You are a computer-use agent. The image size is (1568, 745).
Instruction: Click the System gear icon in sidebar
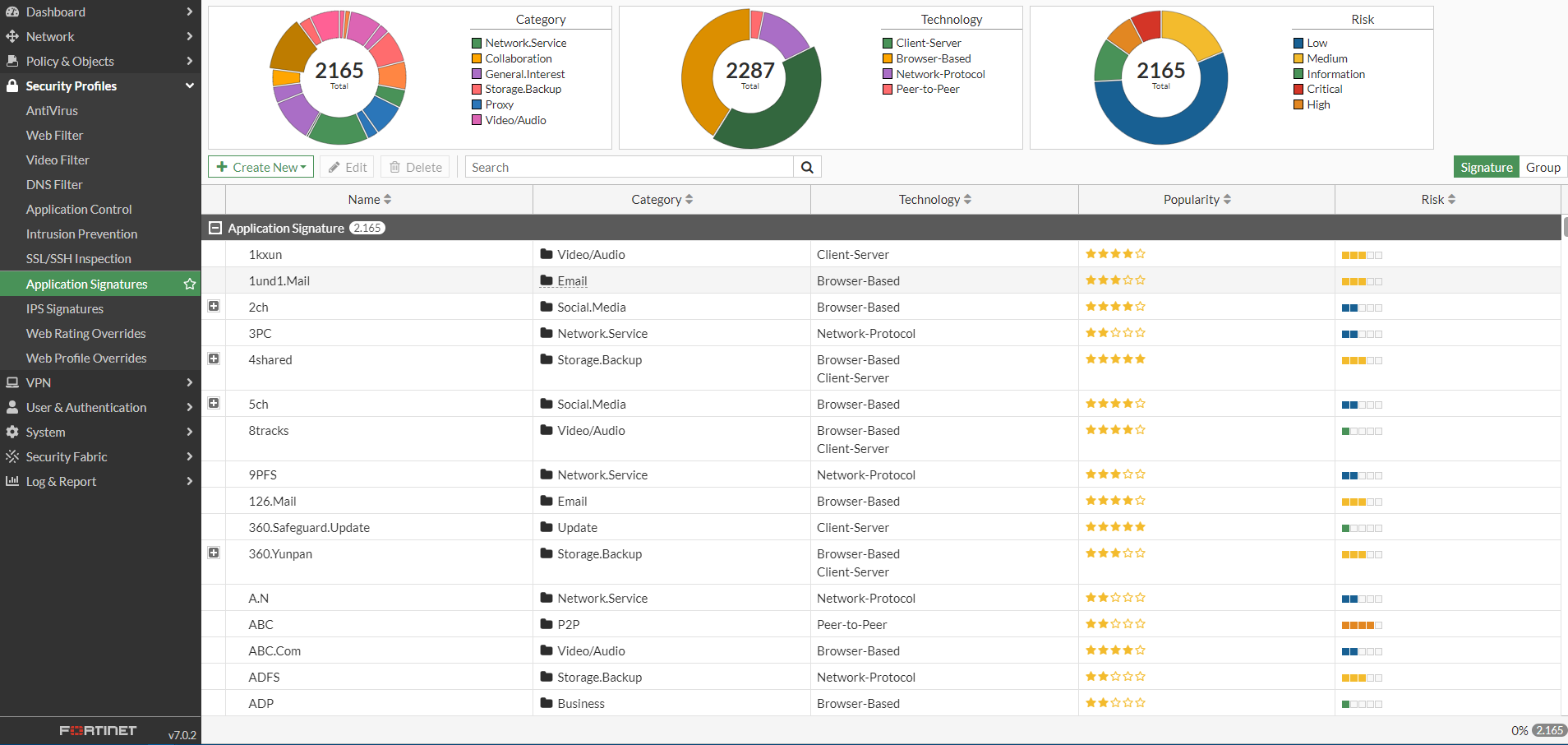coord(12,433)
